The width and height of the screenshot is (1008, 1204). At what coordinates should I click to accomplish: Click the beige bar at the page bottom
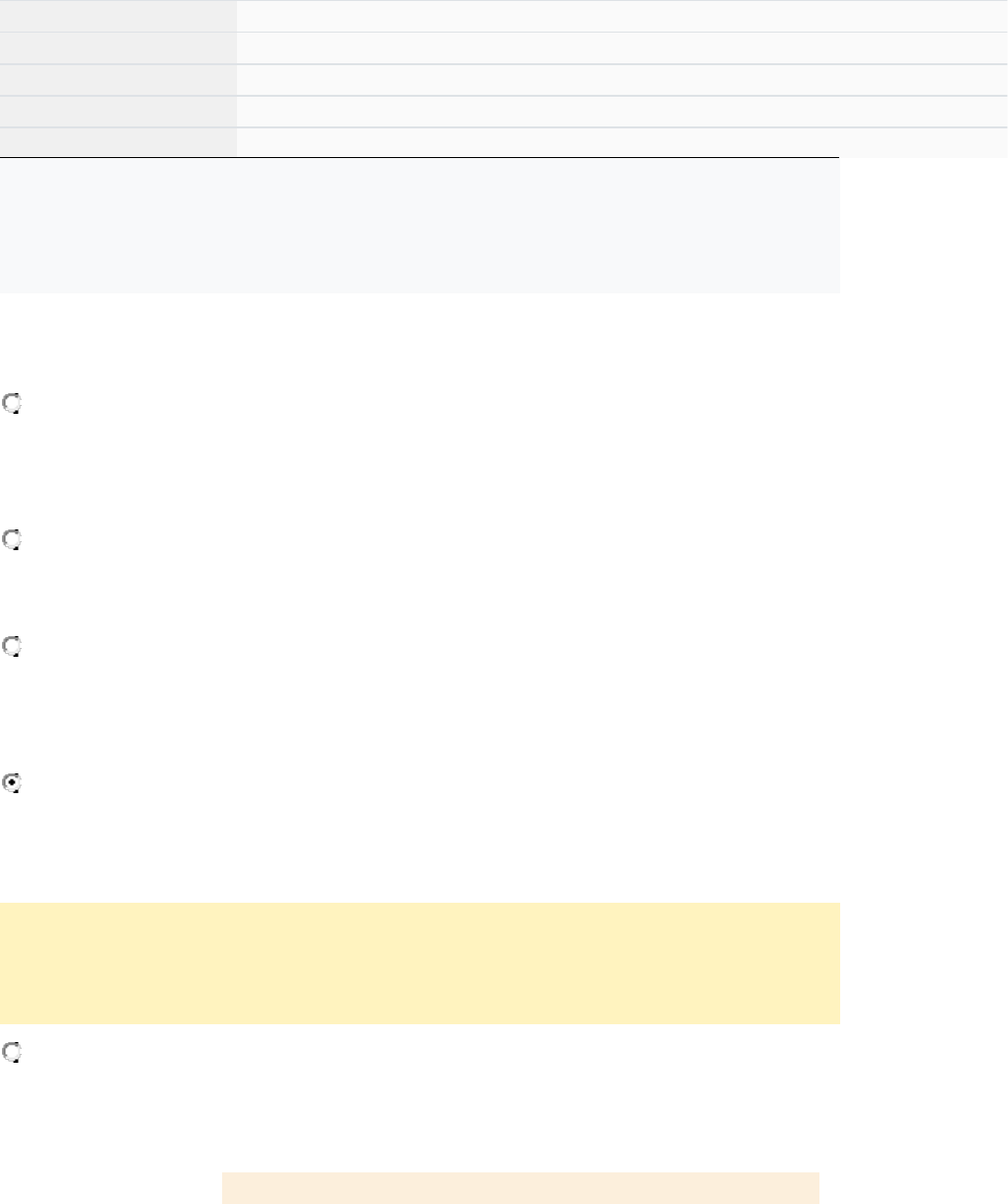(x=520, y=1187)
